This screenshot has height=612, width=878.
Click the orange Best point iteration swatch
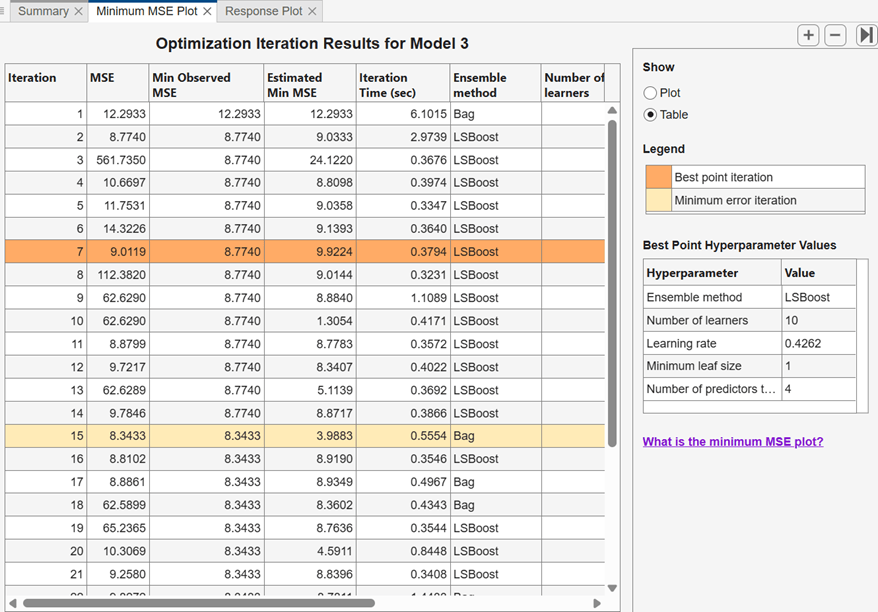pos(658,177)
